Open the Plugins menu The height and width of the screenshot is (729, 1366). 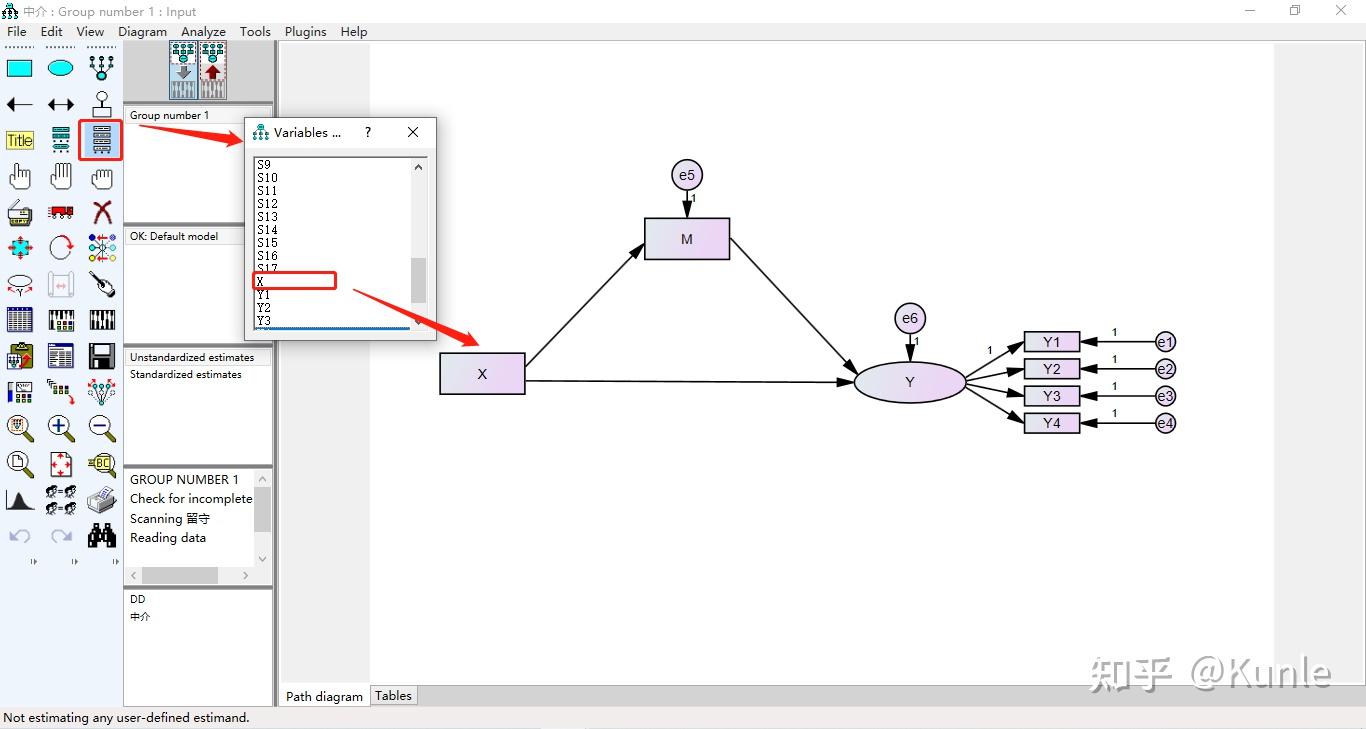point(306,31)
